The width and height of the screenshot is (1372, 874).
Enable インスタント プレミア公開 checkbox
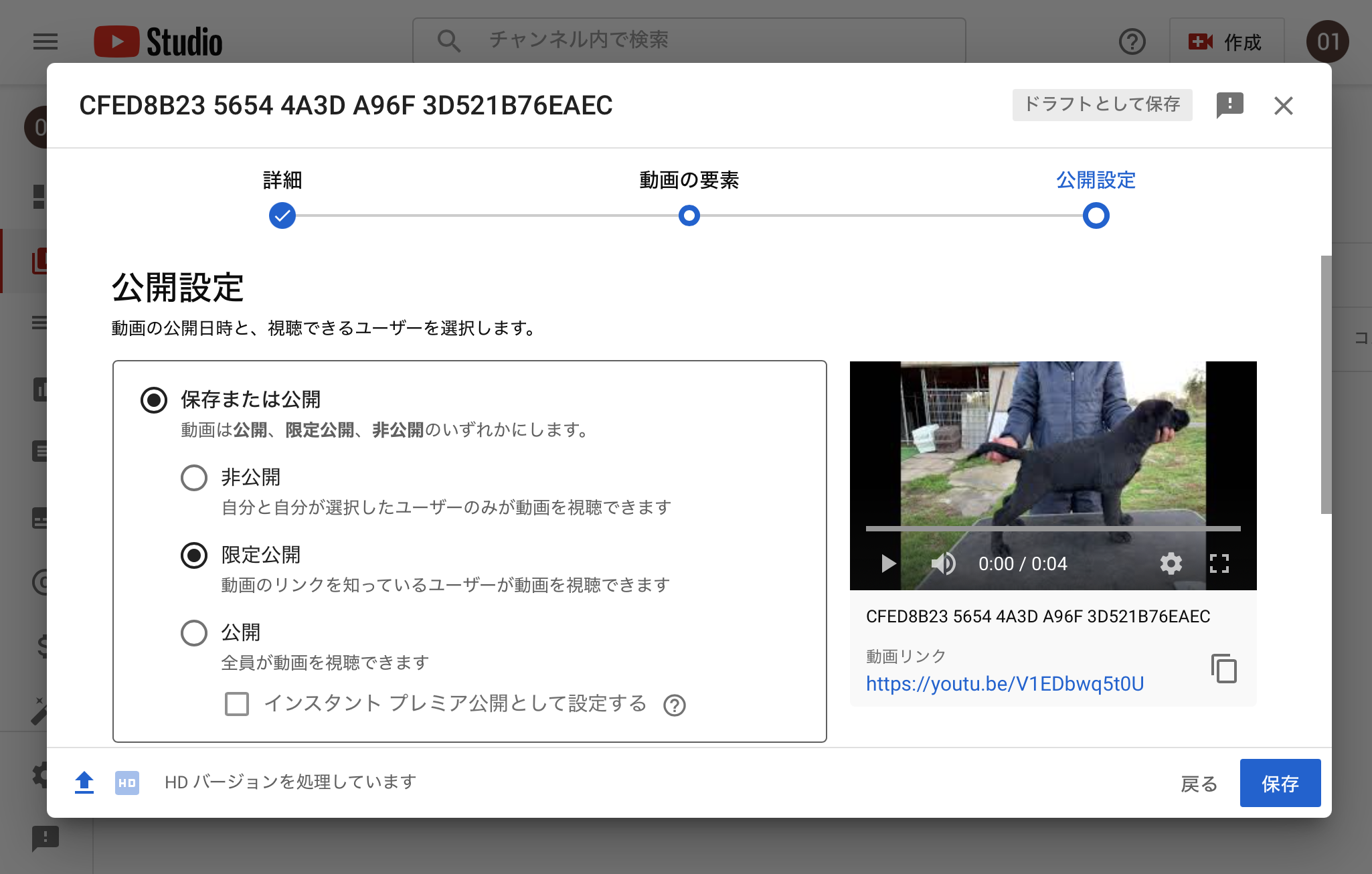pyautogui.click(x=237, y=704)
